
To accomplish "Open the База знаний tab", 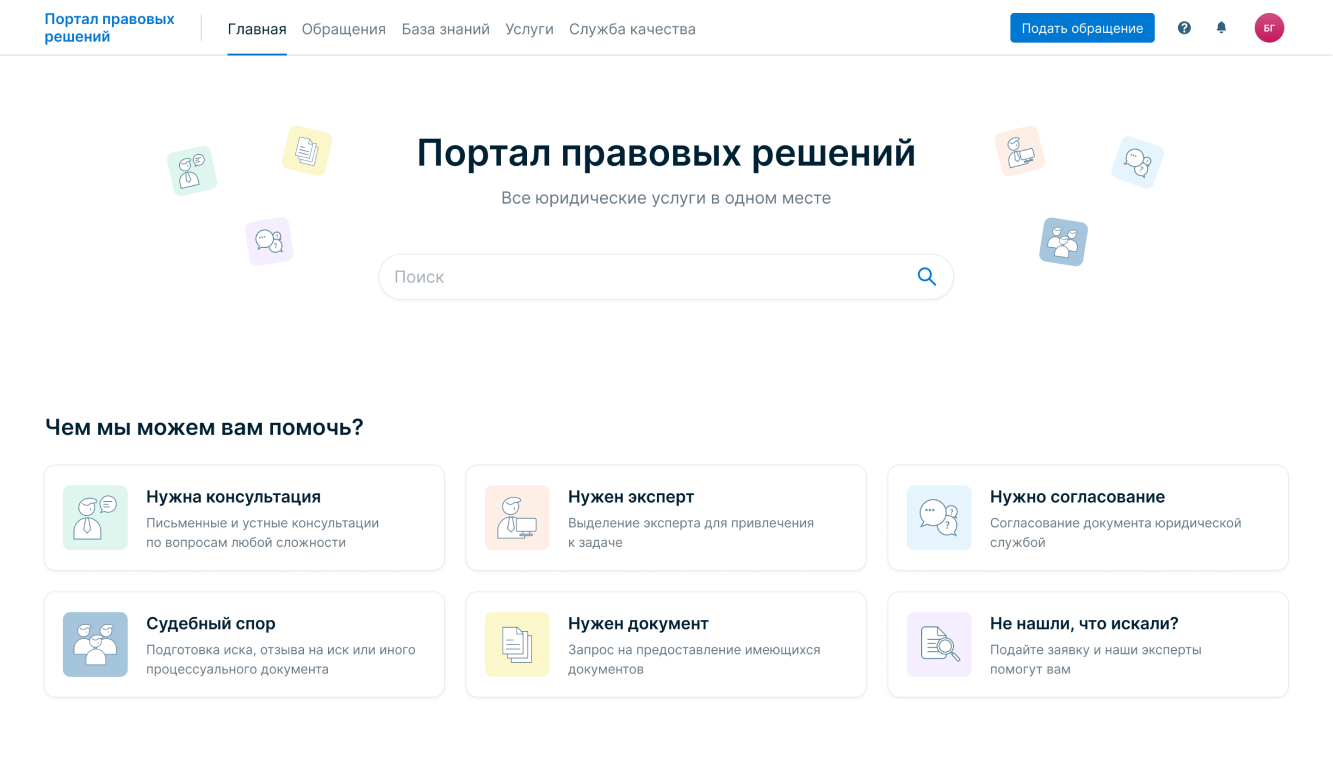I will coord(445,29).
